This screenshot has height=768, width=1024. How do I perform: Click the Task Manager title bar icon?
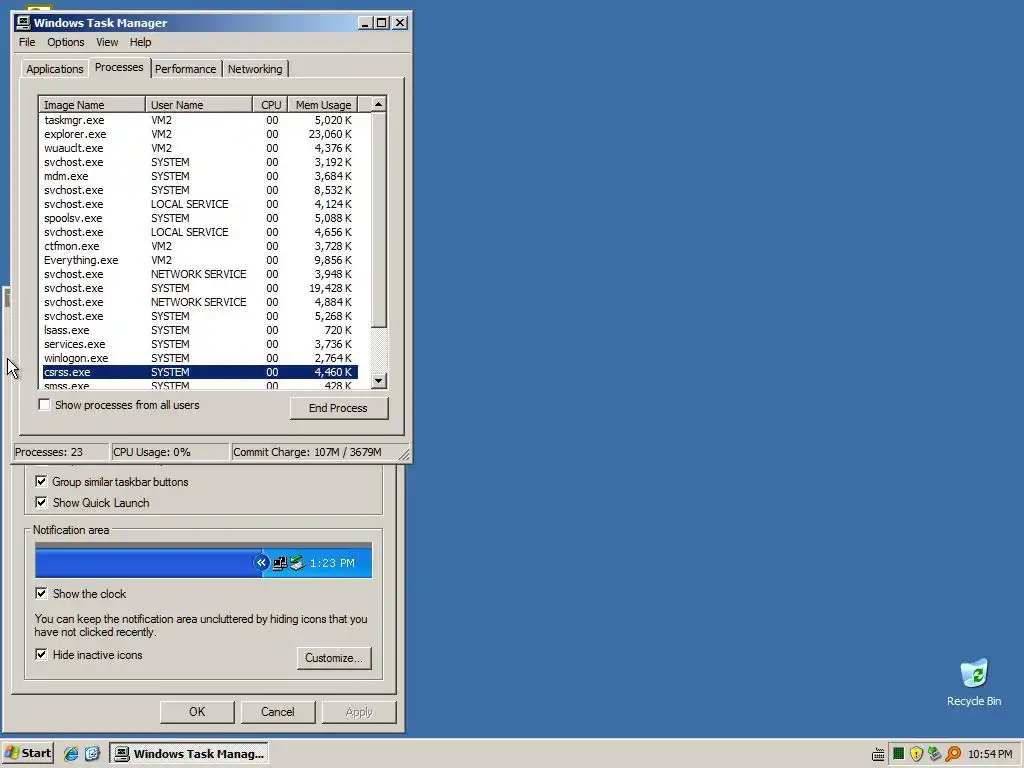click(24, 23)
